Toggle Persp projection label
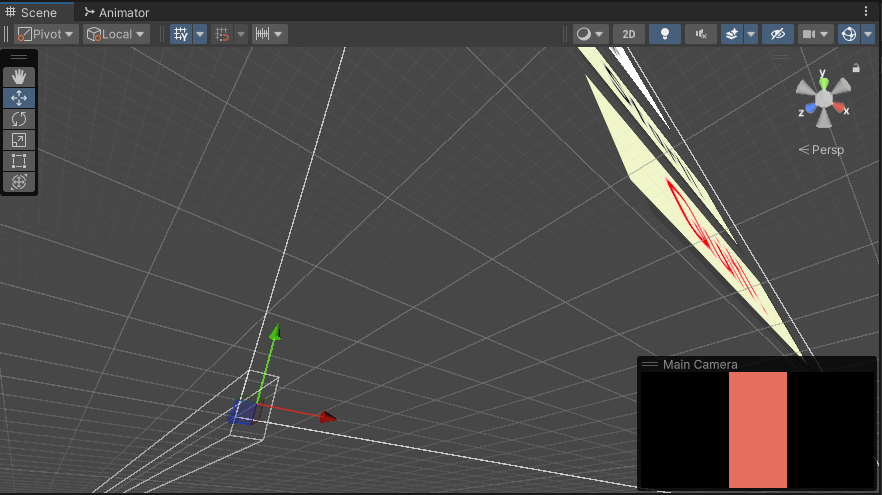882x495 pixels. pos(821,150)
